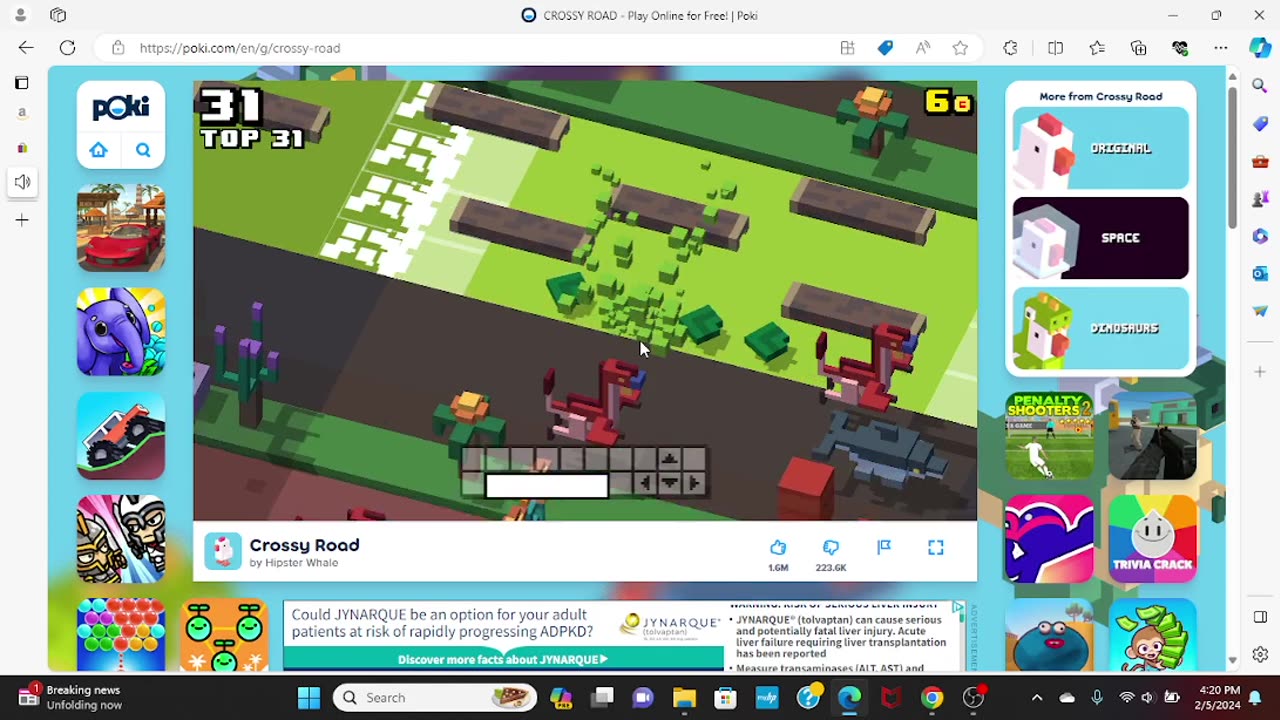Show hidden tray icons chevron
1280x720 pixels.
tap(1037, 698)
